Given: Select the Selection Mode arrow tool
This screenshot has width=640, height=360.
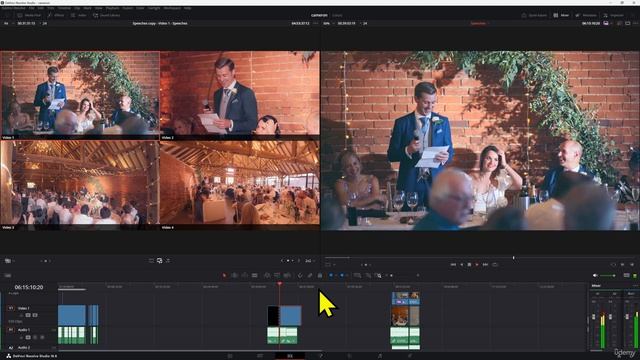Looking at the screenshot, I should pos(224,276).
